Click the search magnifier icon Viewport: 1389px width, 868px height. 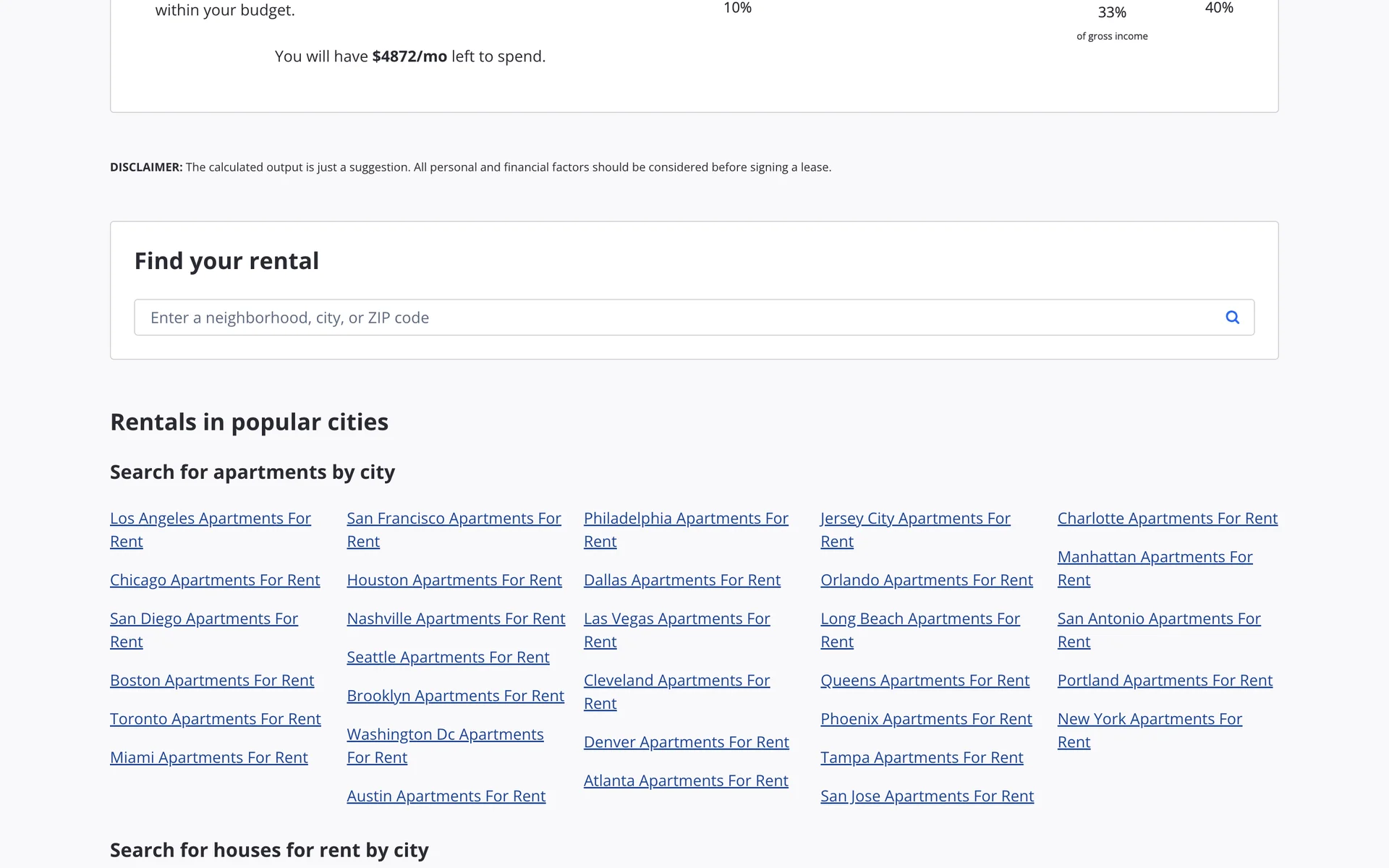coord(1232,318)
